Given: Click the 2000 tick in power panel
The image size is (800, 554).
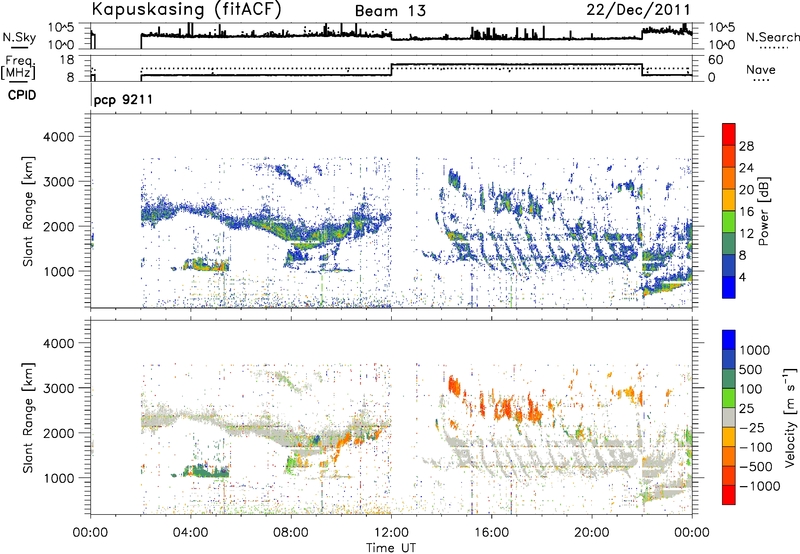Looking at the screenshot, I should pyautogui.click(x=59, y=226).
